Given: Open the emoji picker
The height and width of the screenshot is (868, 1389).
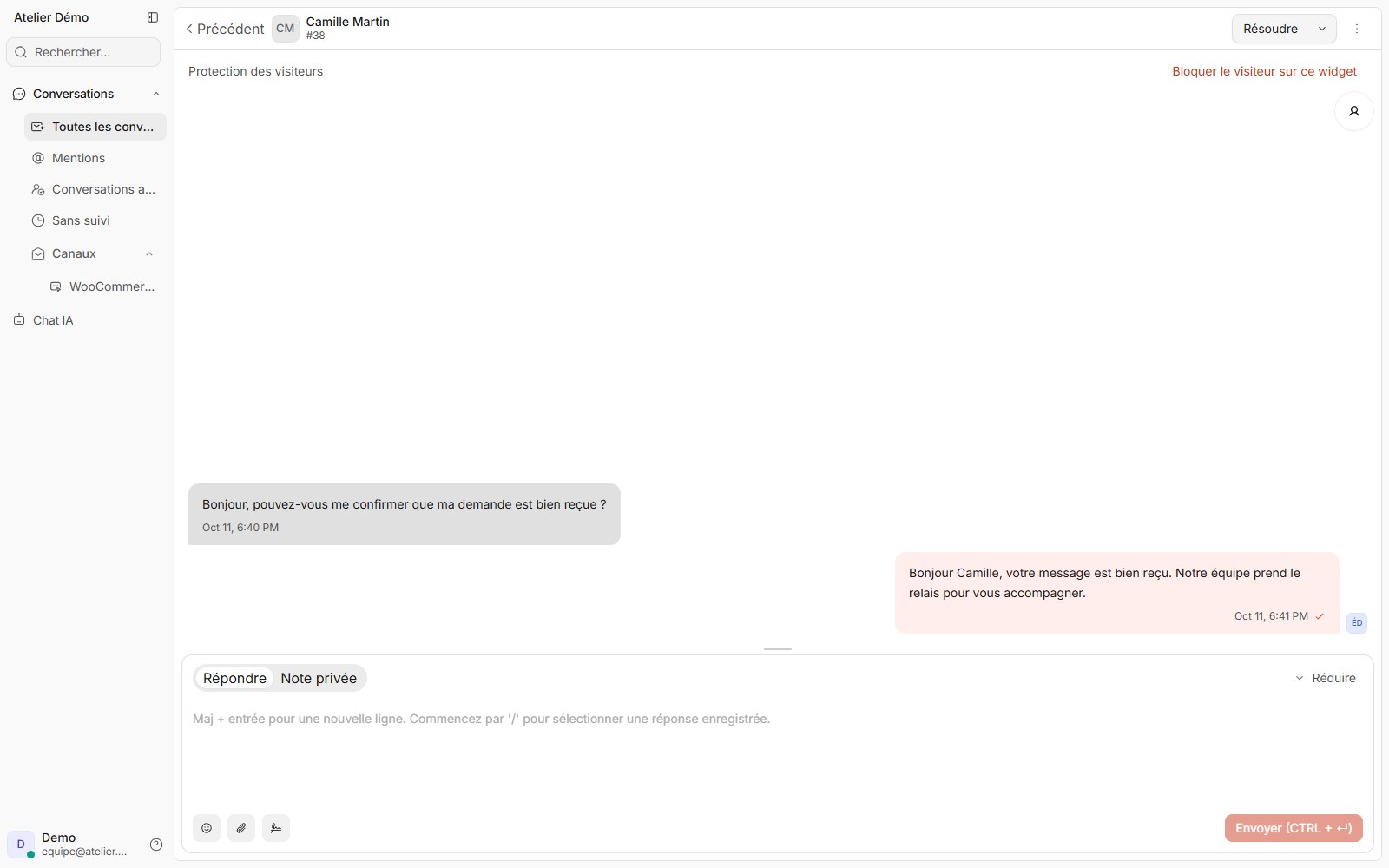Looking at the screenshot, I should [207, 828].
